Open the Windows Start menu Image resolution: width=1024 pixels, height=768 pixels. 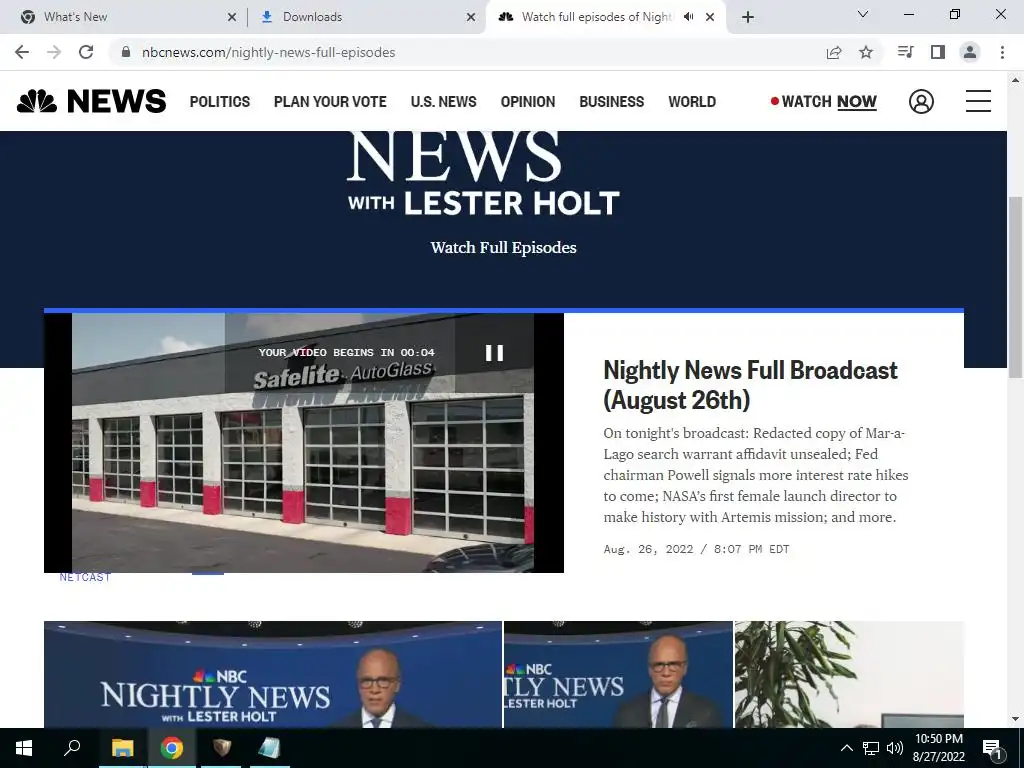click(x=24, y=748)
